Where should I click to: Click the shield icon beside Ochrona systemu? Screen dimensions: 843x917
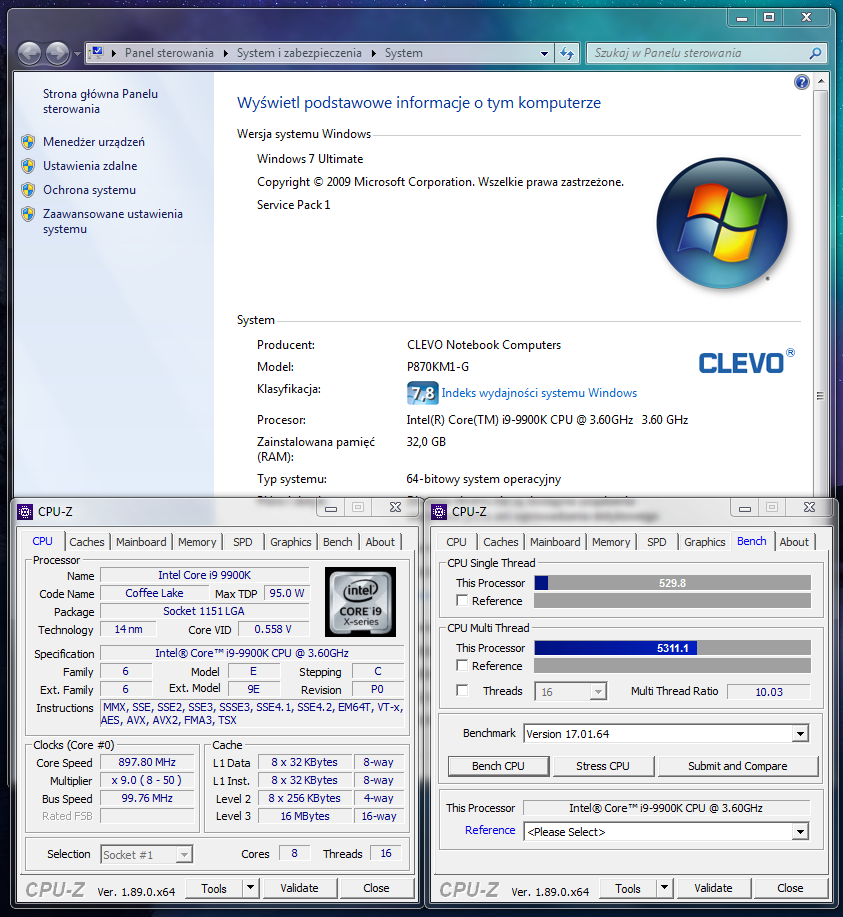28,190
